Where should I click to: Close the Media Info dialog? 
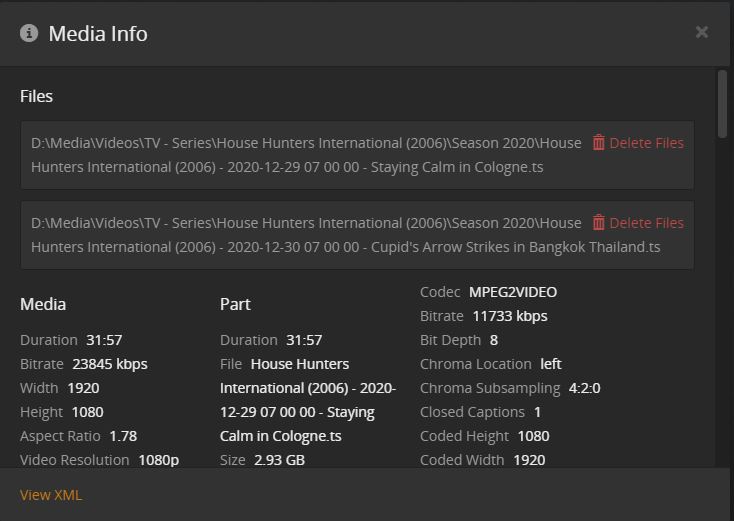702,32
